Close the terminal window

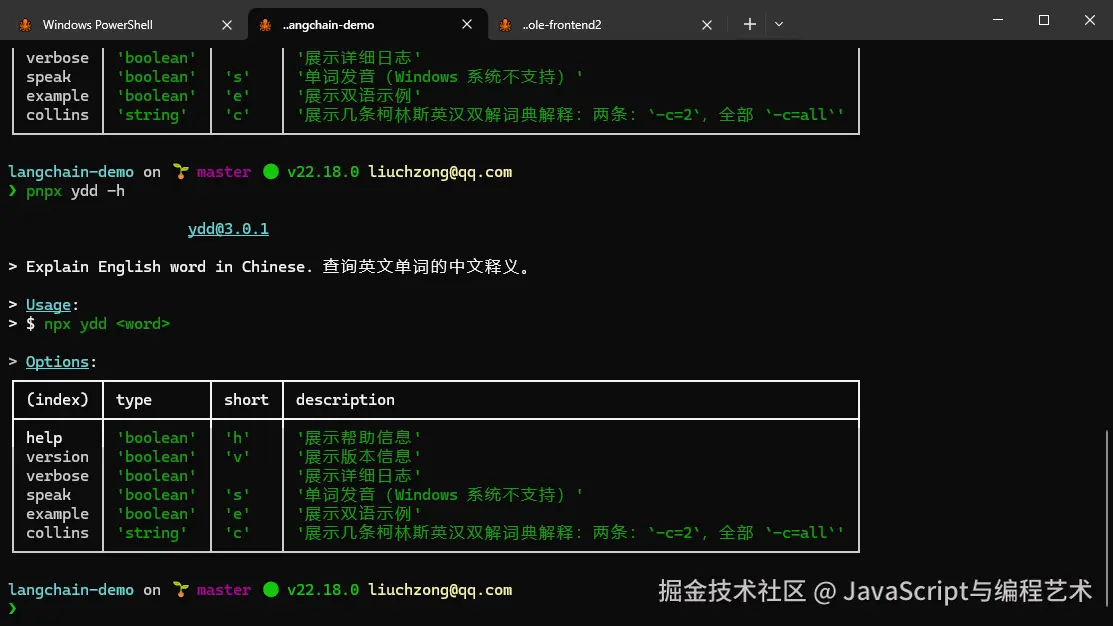[1090, 20]
